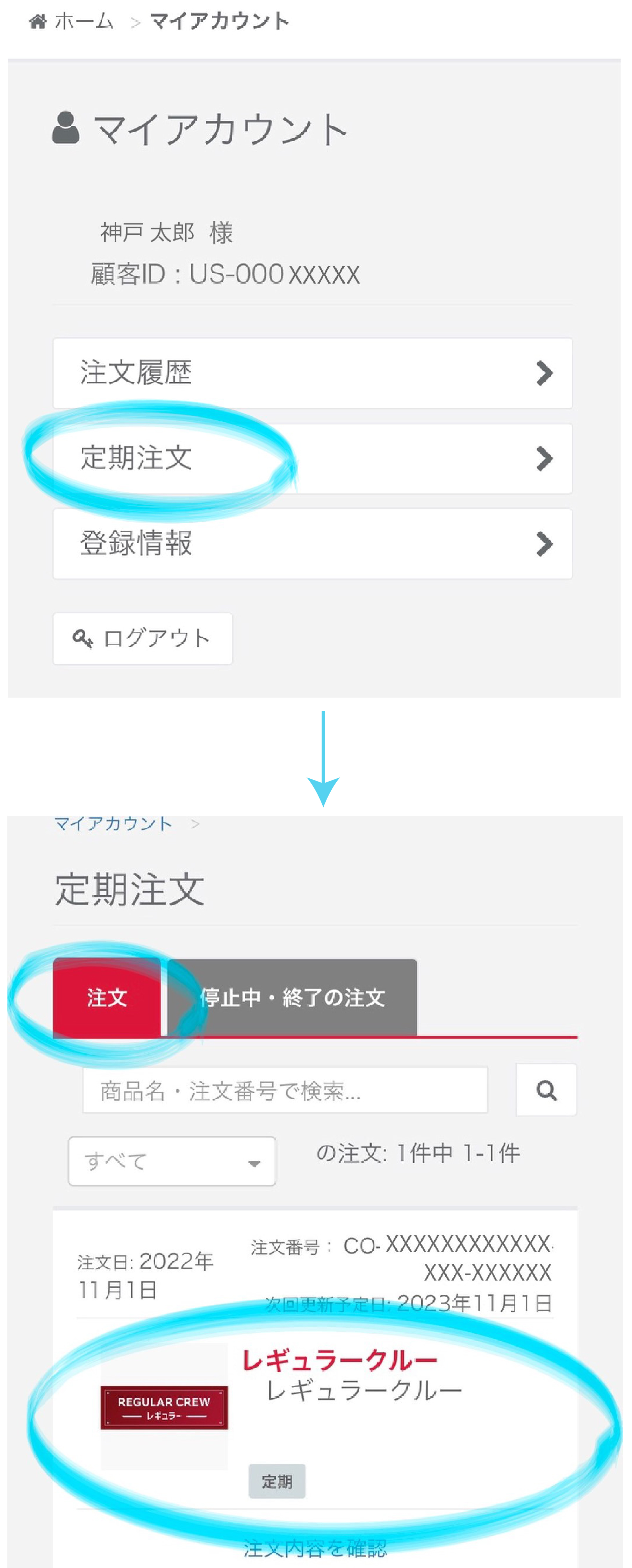
Task: Click the key icon on logout button
Action: 82,639
